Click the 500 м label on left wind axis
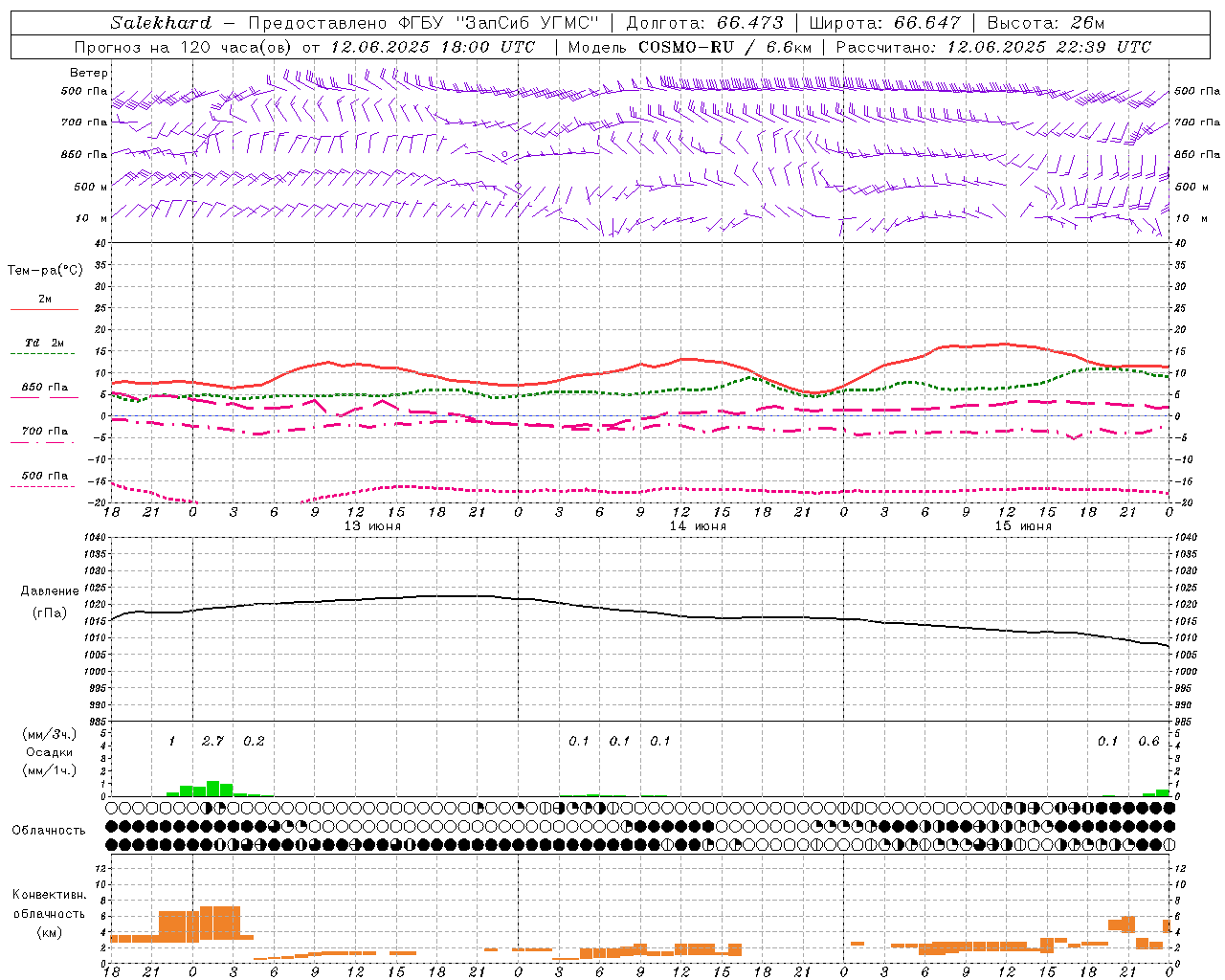1225x980 pixels. coord(91,188)
